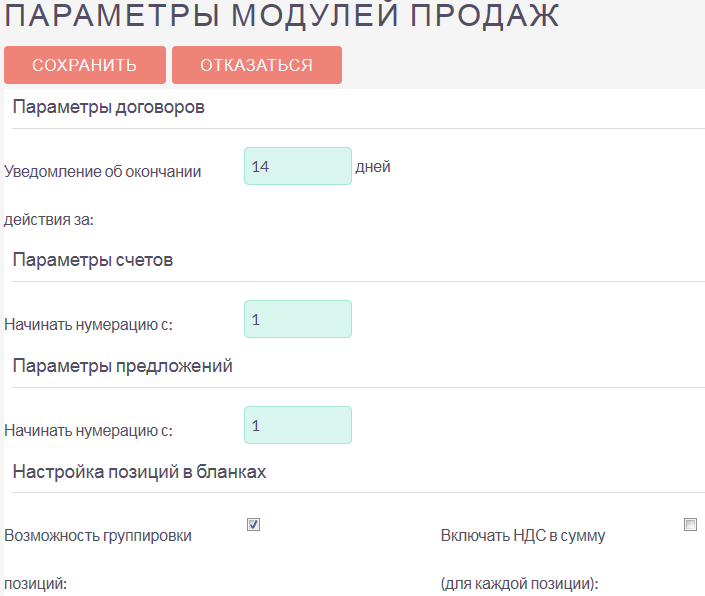Toggle the Возможность группировки позиций checkbox
Viewport: 705px width, 596px height.
[254, 524]
